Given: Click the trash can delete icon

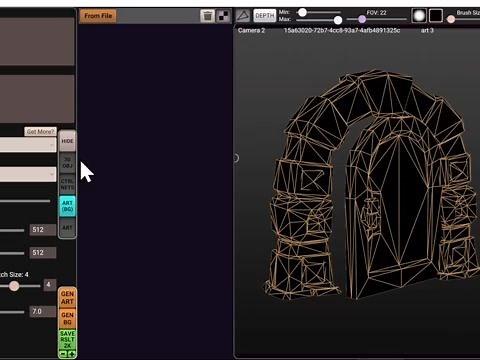Looking at the screenshot, I should [x=207, y=16].
